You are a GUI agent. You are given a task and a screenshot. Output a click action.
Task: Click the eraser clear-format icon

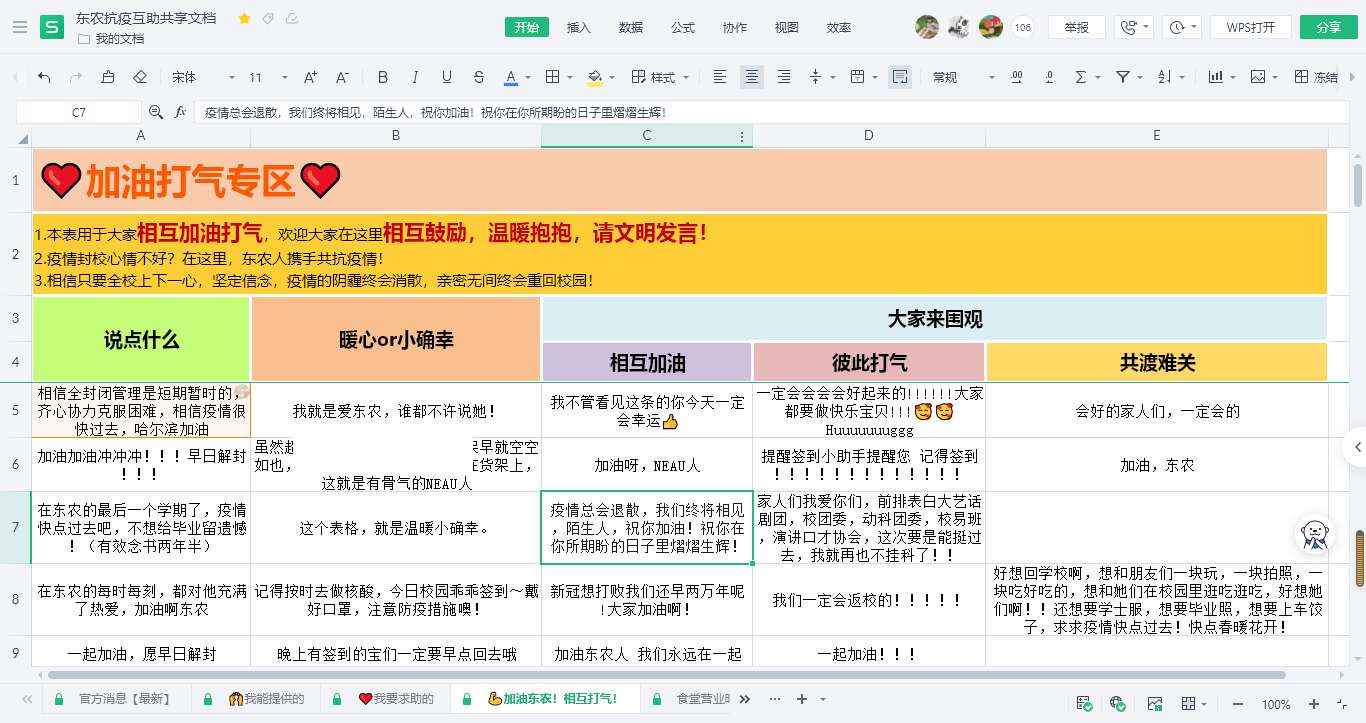(140, 77)
